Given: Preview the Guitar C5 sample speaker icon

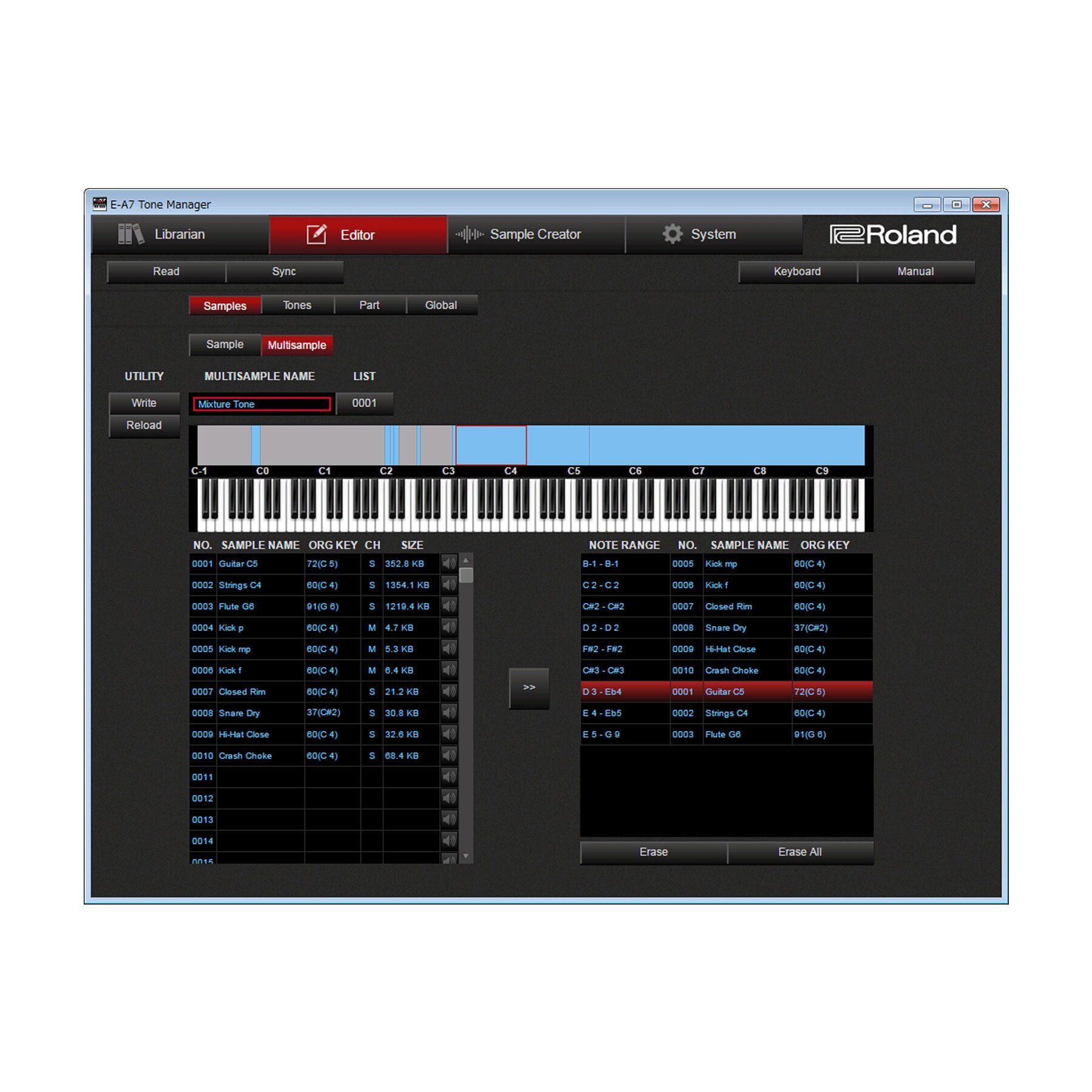Looking at the screenshot, I should click(449, 564).
